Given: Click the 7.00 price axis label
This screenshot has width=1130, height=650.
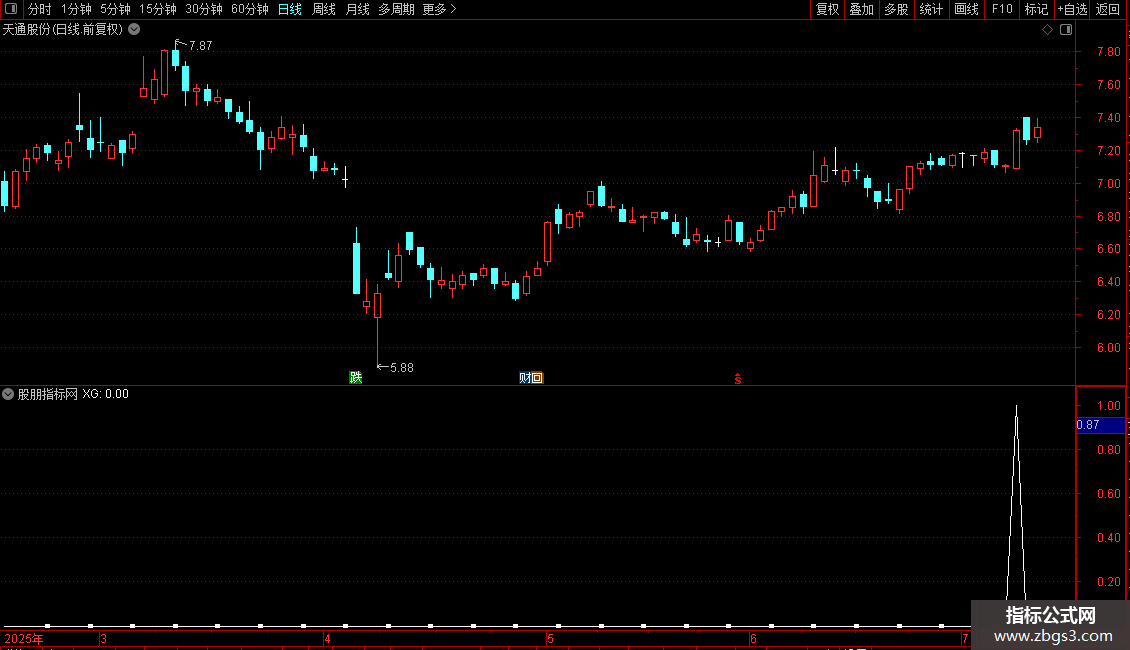Looking at the screenshot, I should click(x=1108, y=184).
